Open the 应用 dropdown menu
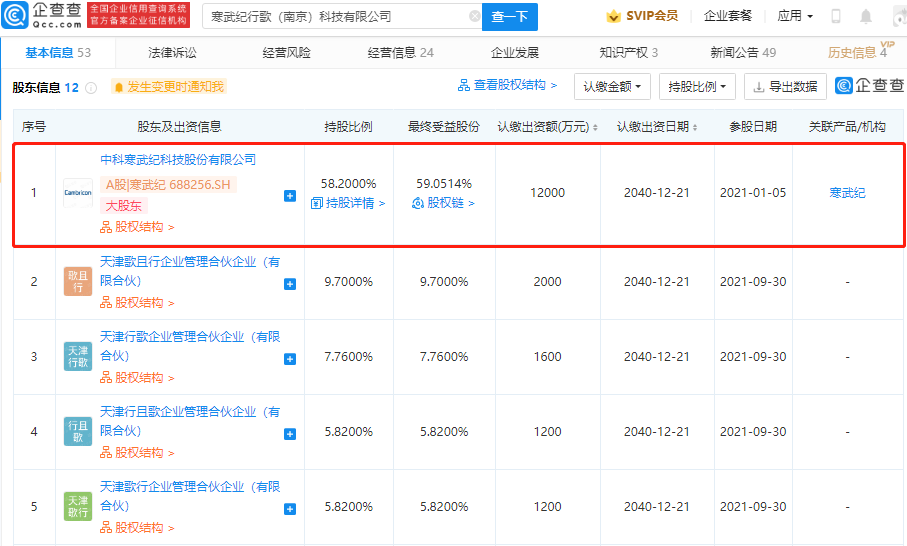Viewport: 907px width, 546px height. tap(794, 17)
